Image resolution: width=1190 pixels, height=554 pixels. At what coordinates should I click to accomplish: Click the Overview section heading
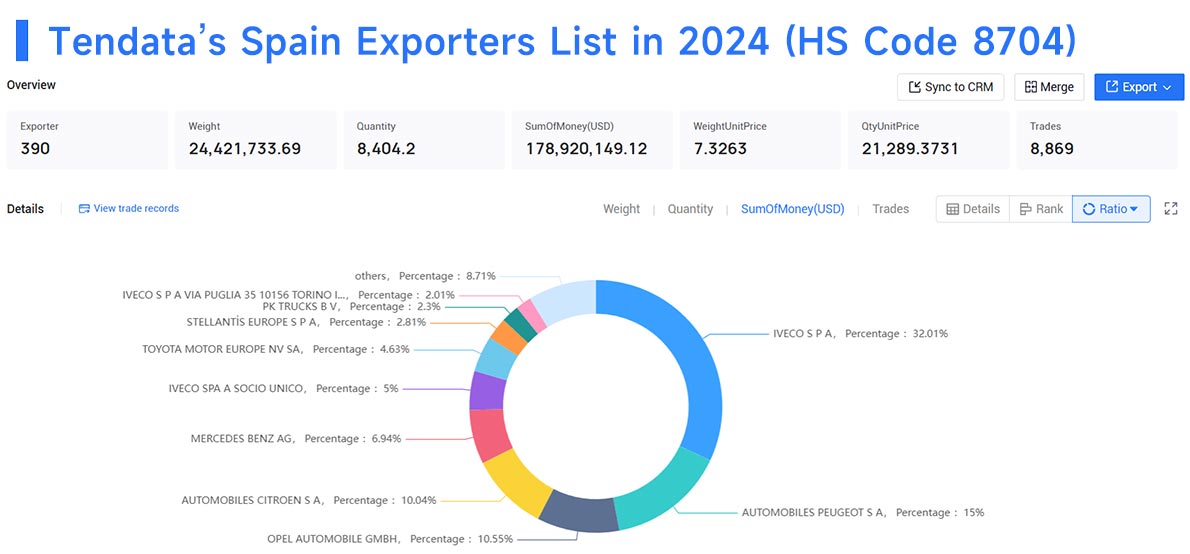click(x=31, y=85)
